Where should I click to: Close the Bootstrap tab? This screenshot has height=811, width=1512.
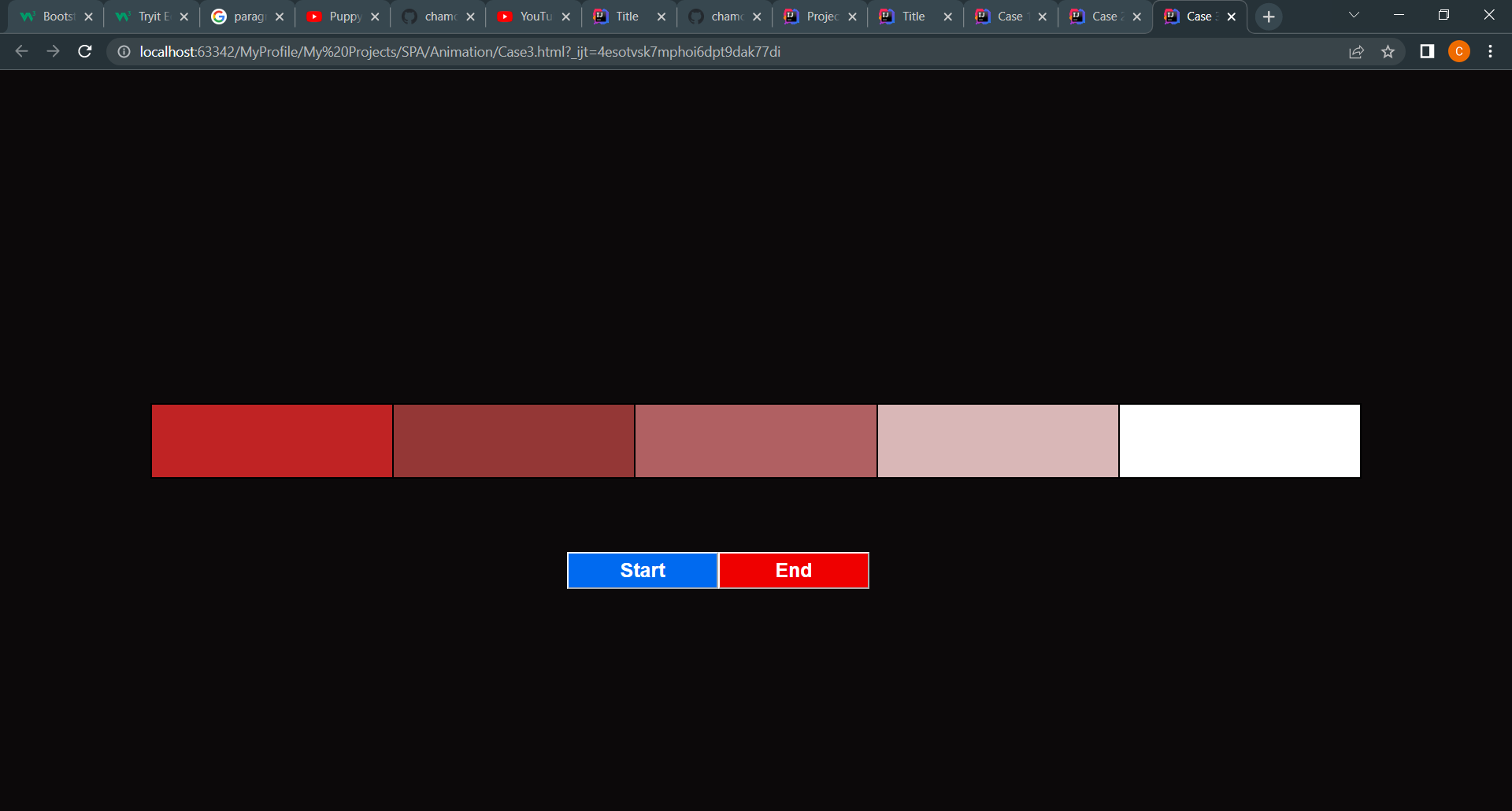pyautogui.click(x=88, y=17)
